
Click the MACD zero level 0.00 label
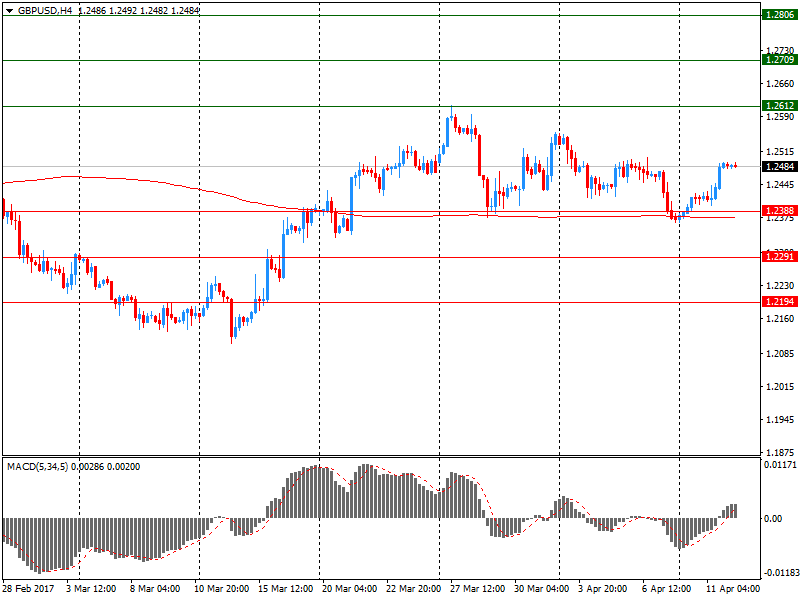pyautogui.click(x=773, y=519)
